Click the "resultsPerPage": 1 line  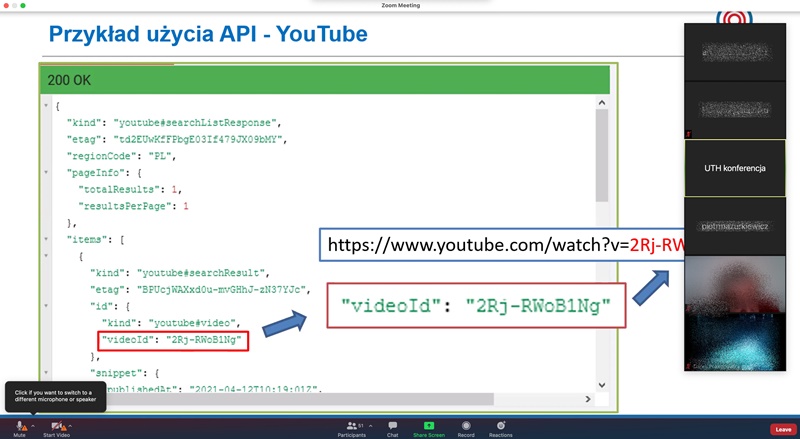click(x=133, y=206)
